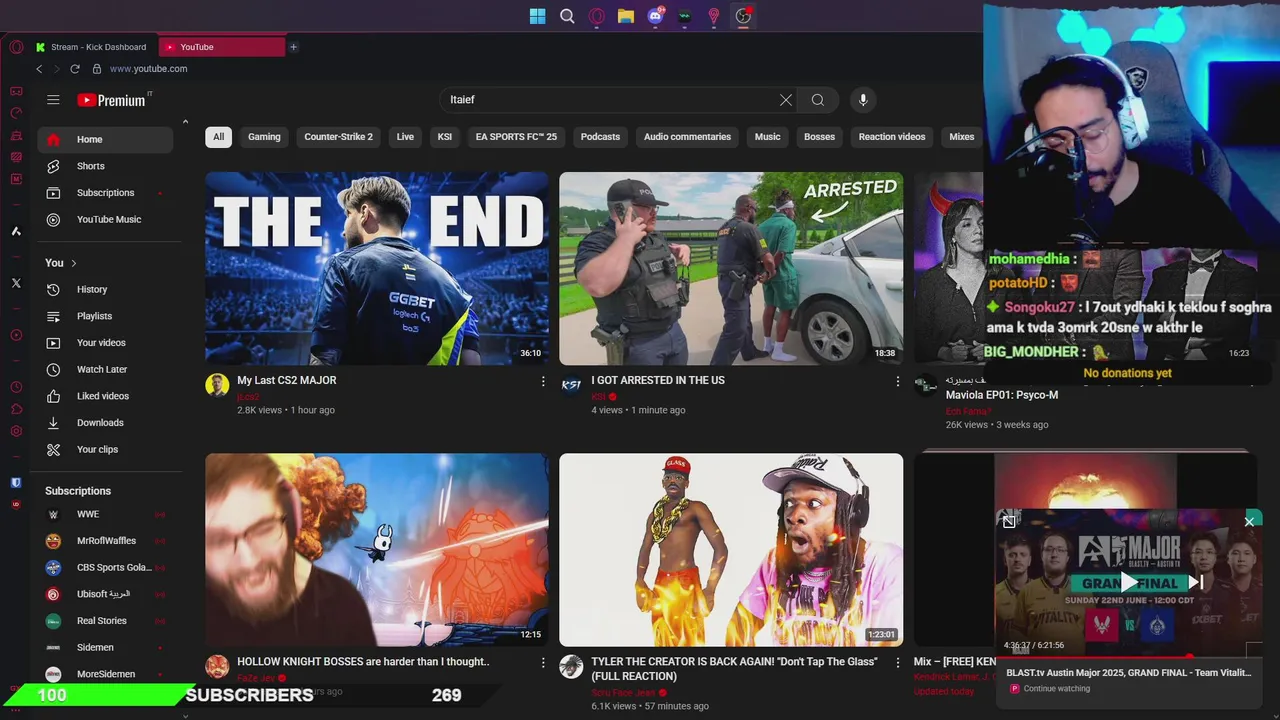Viewport: 1280px width, 720px height.
Task: Open Subscriptions in the sidebar
Action: coord(105,193)
